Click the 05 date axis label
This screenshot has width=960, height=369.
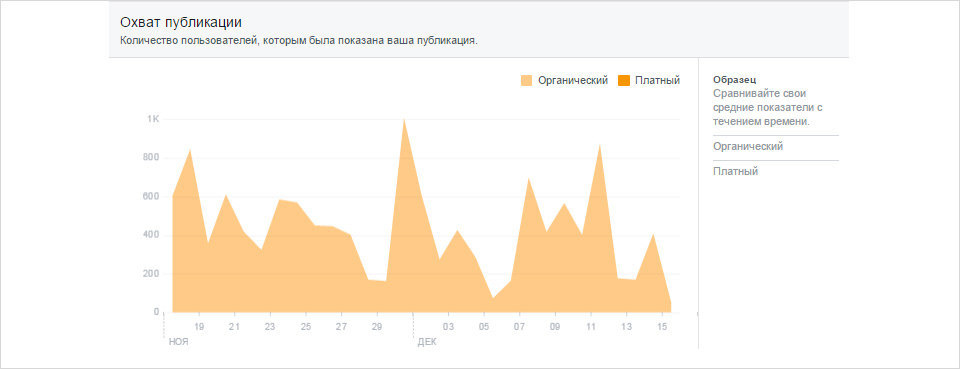pyautogui.click(x=484, y=327)
